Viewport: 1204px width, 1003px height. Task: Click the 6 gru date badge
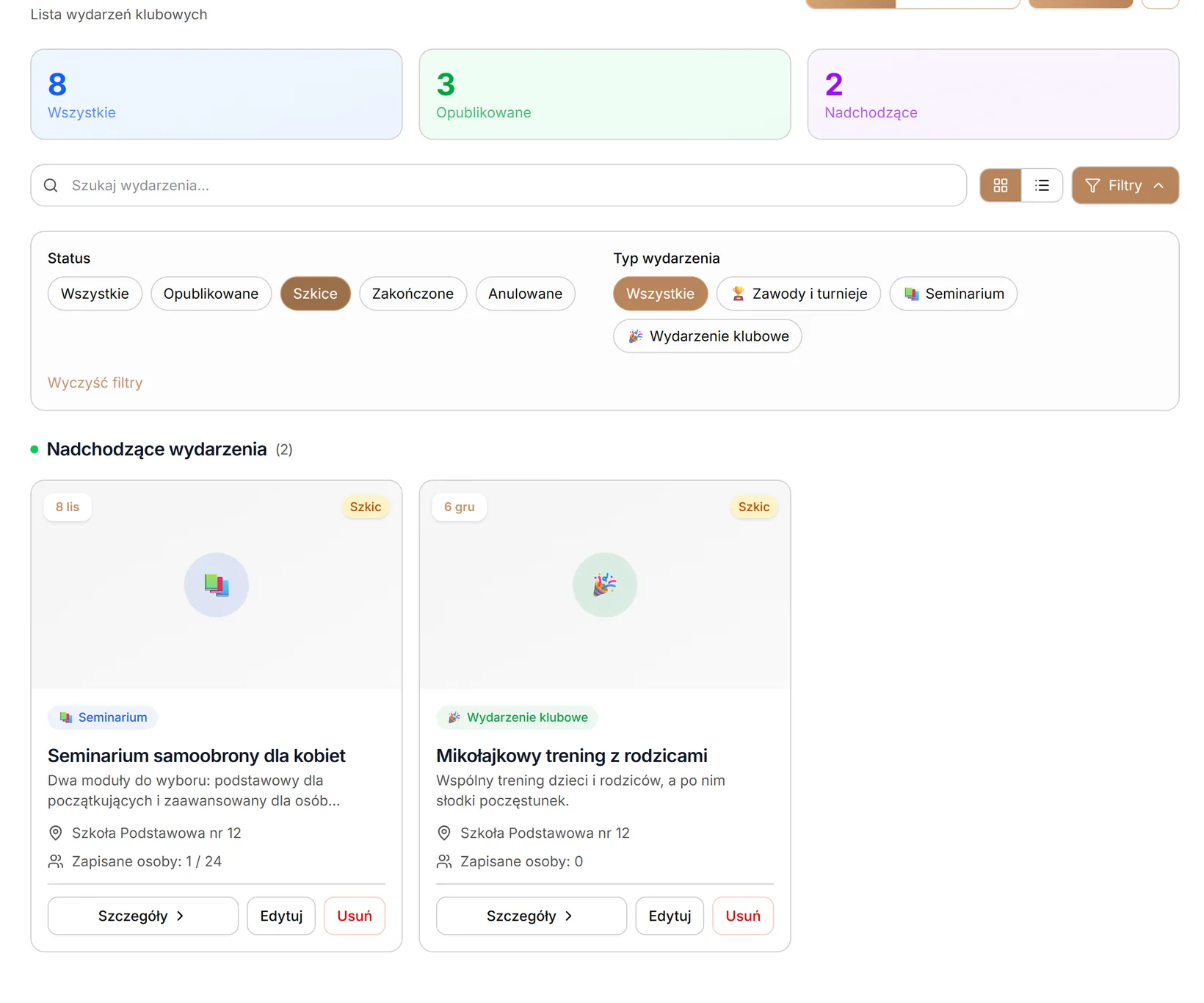click(x=460, y=507)
